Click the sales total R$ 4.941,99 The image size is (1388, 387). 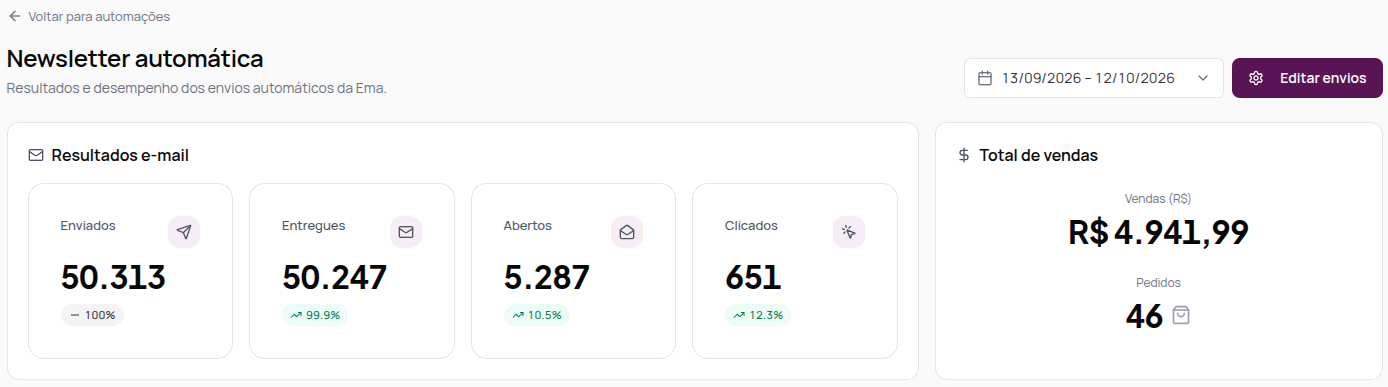(x=1158, y=233)
